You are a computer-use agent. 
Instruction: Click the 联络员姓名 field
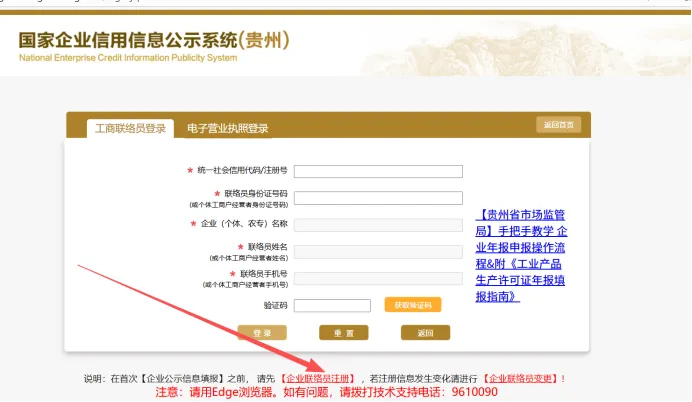point(378,252)
